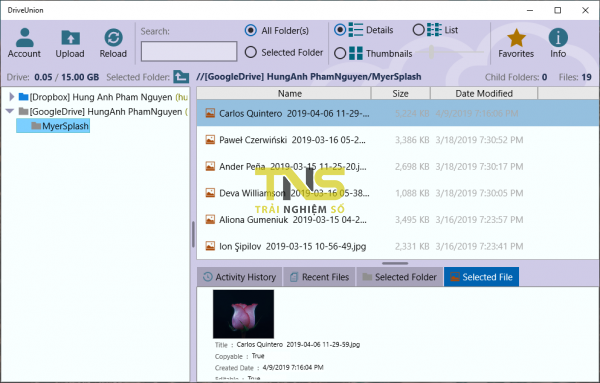The height and width of the screenshot is (383, 600).
Task: Open the Account panel
Action: coord(24,43)
